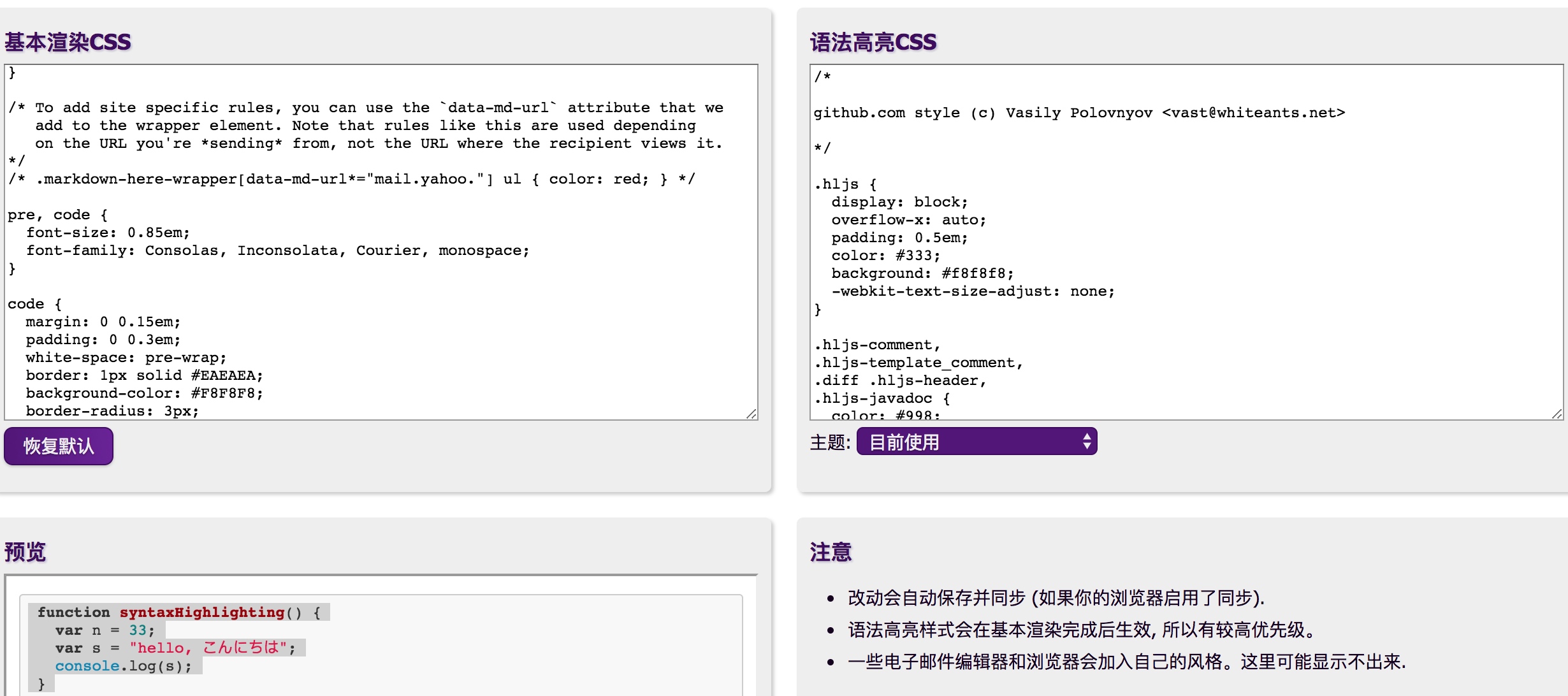1568x696 pixels.
Task: Click the resize handle of the 基本渲染CSS textarea
Action: (751, 414)
